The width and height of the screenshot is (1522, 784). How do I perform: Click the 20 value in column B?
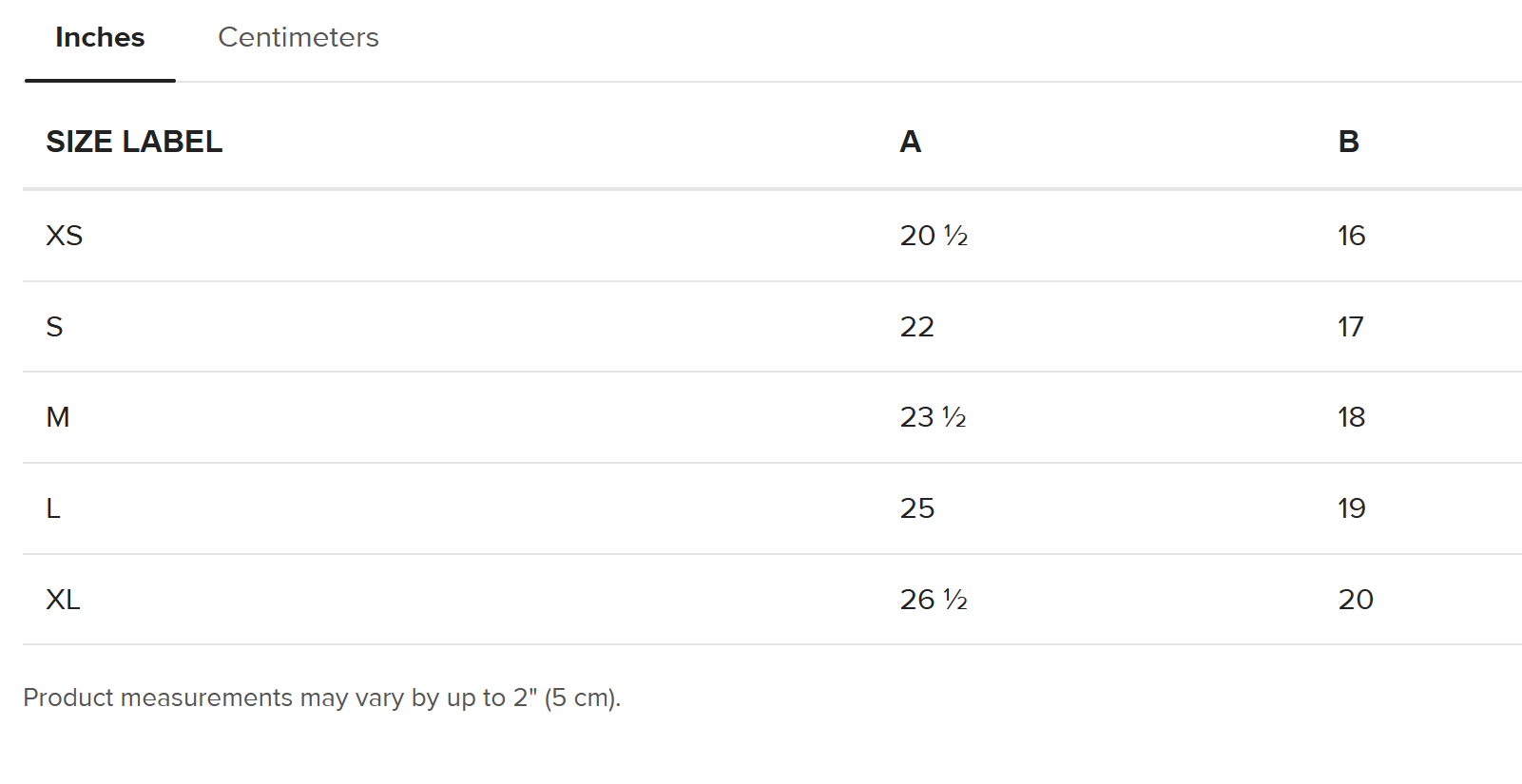tap(1356, 600)
